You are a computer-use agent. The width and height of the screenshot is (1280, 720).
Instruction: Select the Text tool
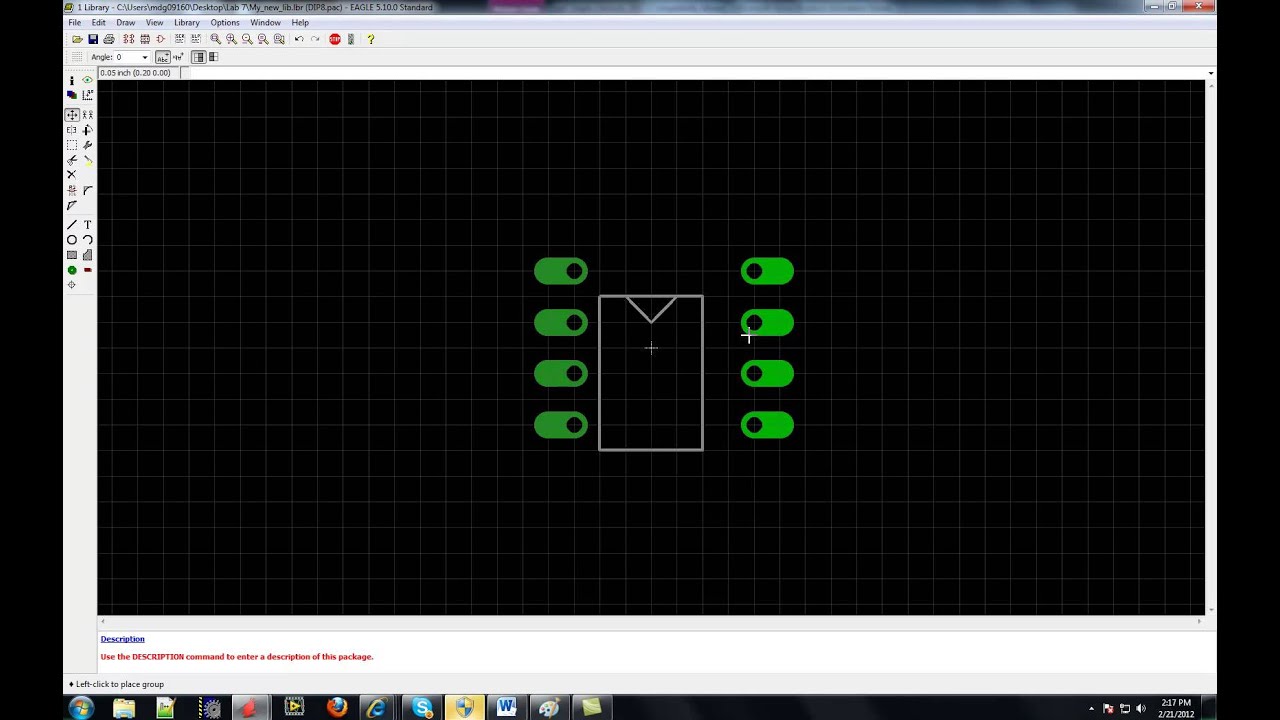pos(87,225)
